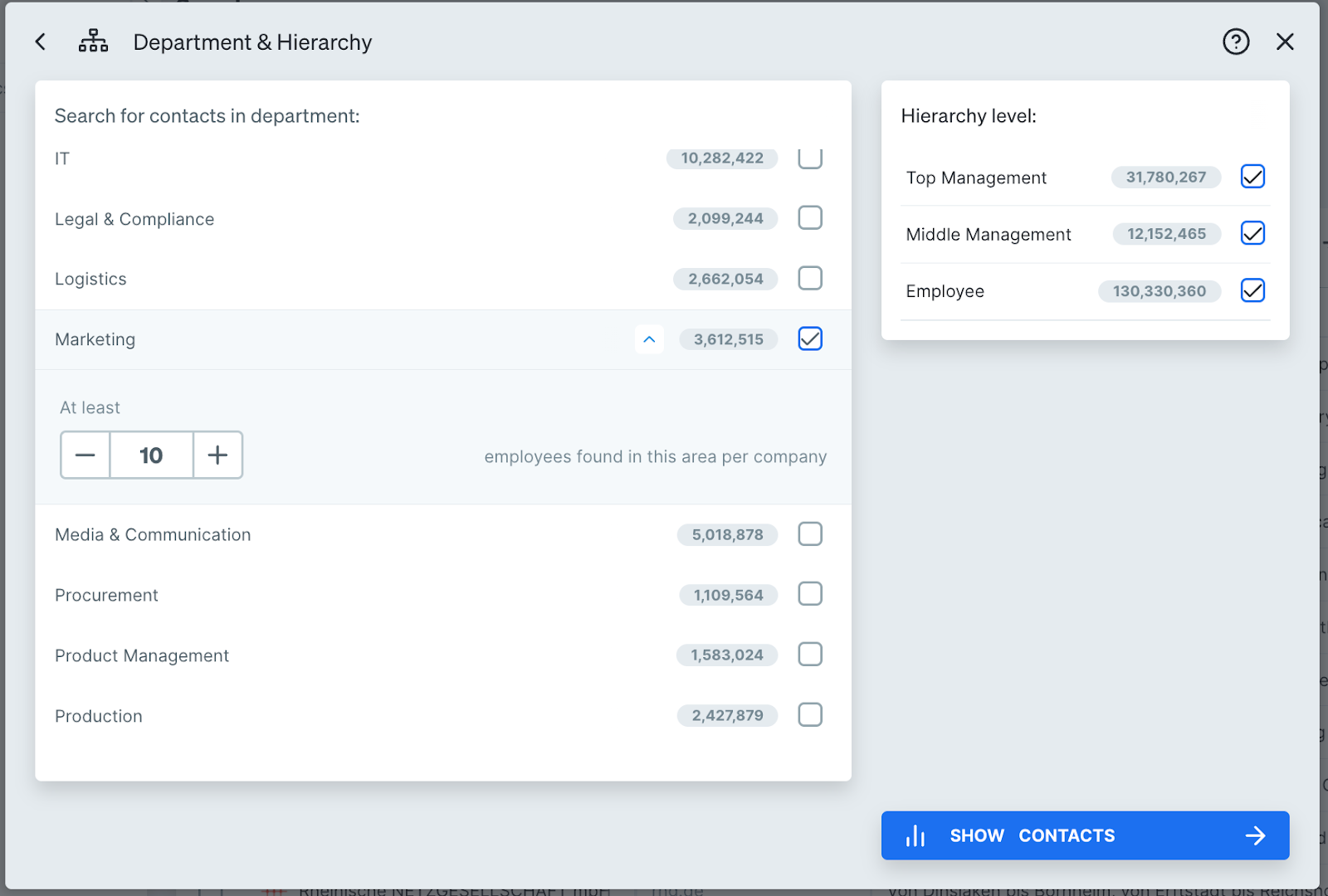Screen dimensions: 1328x896
Task: Uncheck Top Management hierarchy level
Action: coord(1252,177)
